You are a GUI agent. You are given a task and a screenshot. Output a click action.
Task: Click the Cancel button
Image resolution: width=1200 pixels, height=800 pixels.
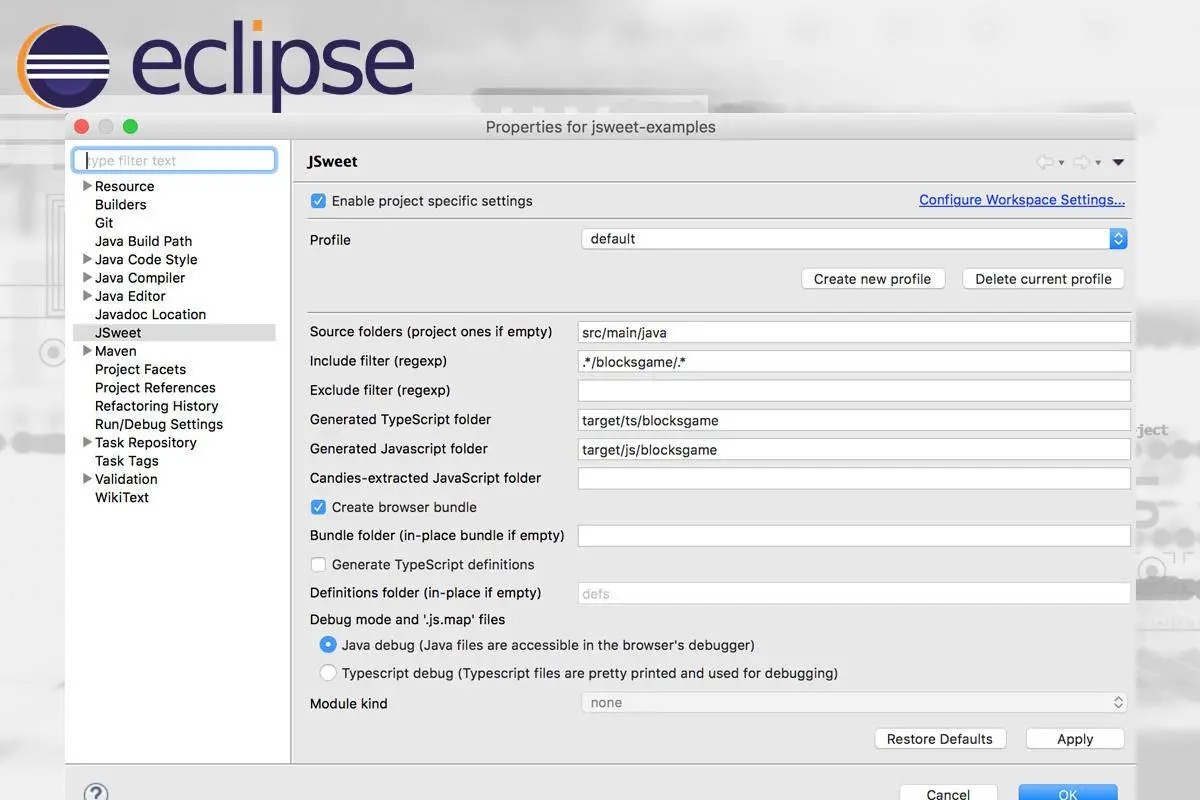pyautogui.click(x=948, y=793)
